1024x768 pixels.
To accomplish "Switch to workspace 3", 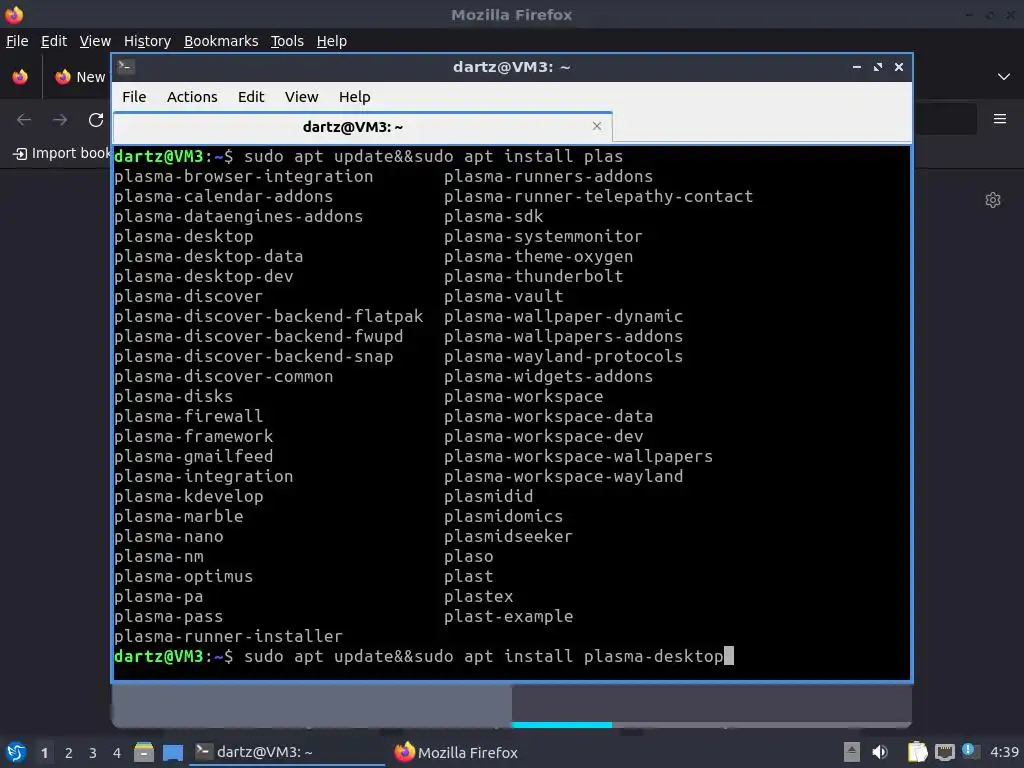I will pyautogui.click(x=93, y=753).
